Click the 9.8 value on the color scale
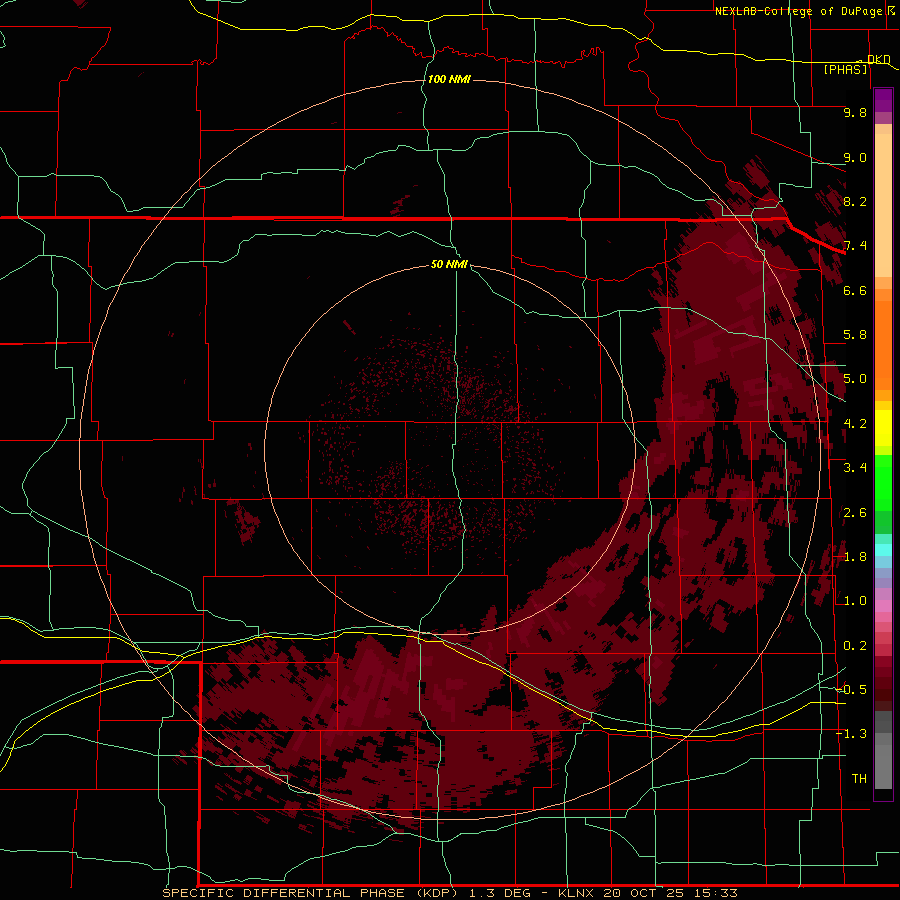 [x=855, y=112]
